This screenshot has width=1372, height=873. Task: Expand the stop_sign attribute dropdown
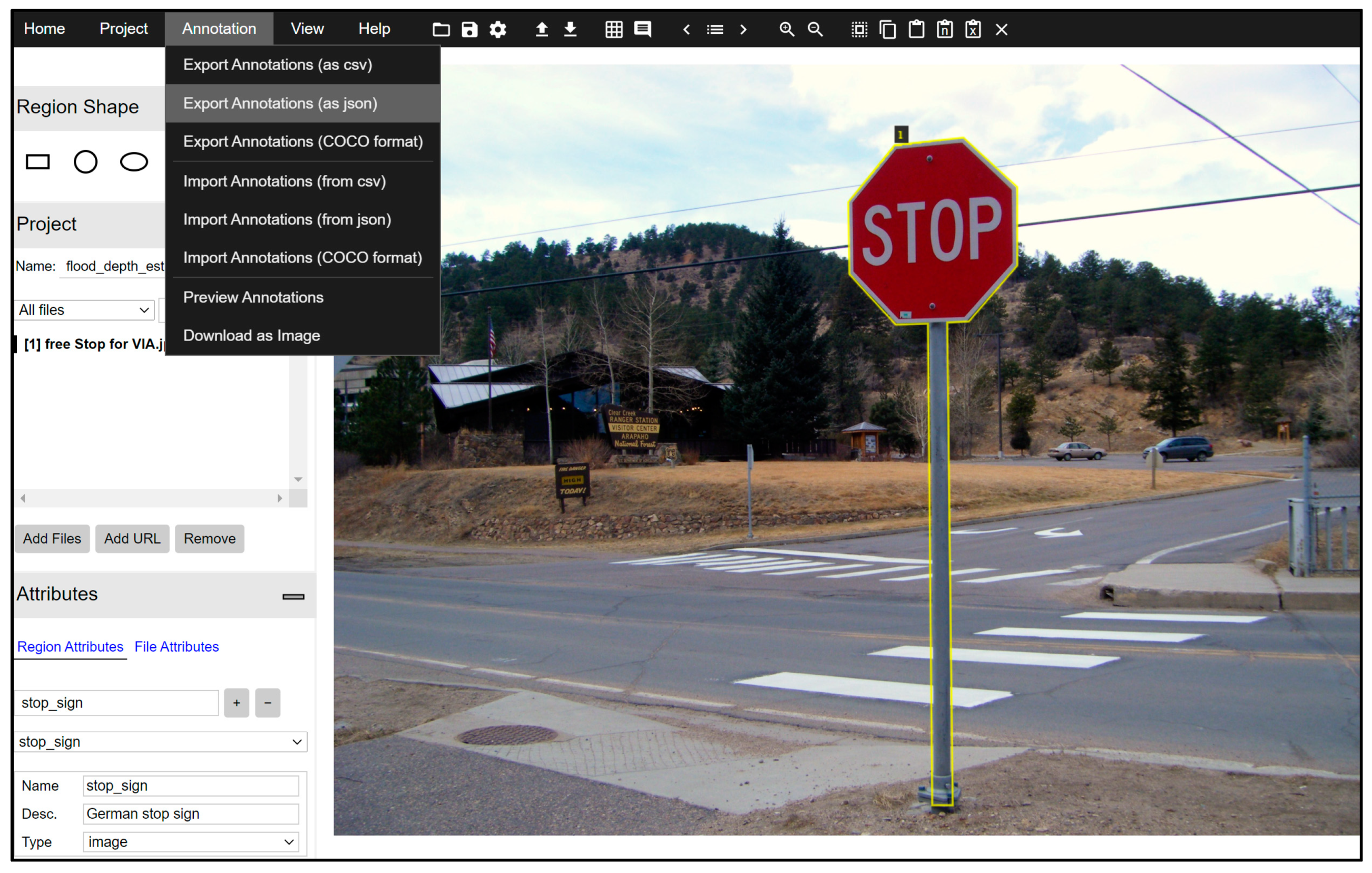tap(161, 742)
